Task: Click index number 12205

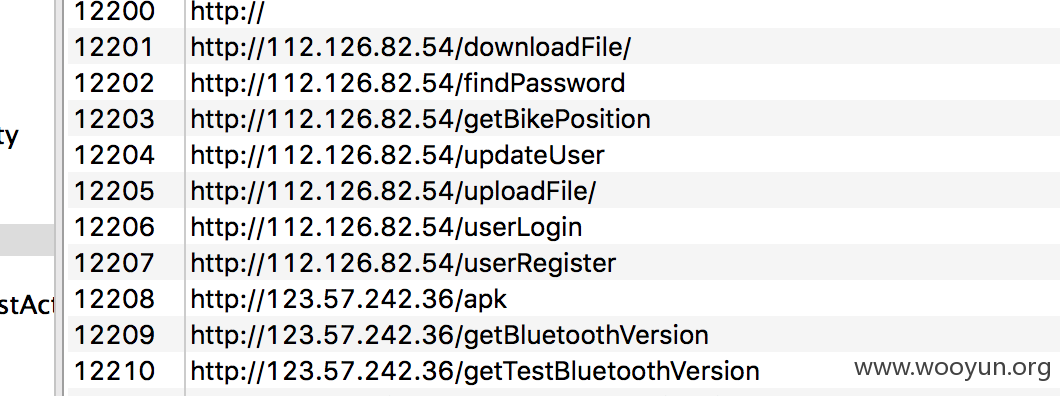Action: pyautogui.click(x=114, y=191)
